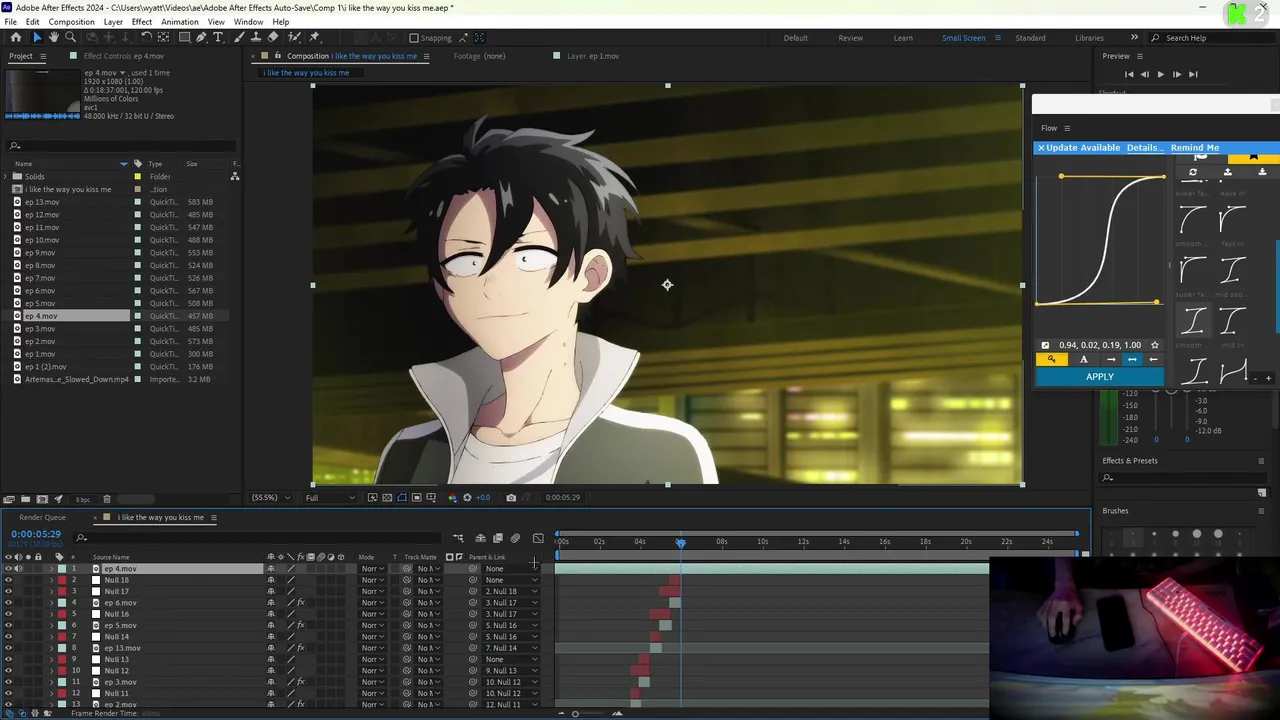The image size is (1280, 720).
Task: Select the Roto Brush tool
Action: (294, 37)
